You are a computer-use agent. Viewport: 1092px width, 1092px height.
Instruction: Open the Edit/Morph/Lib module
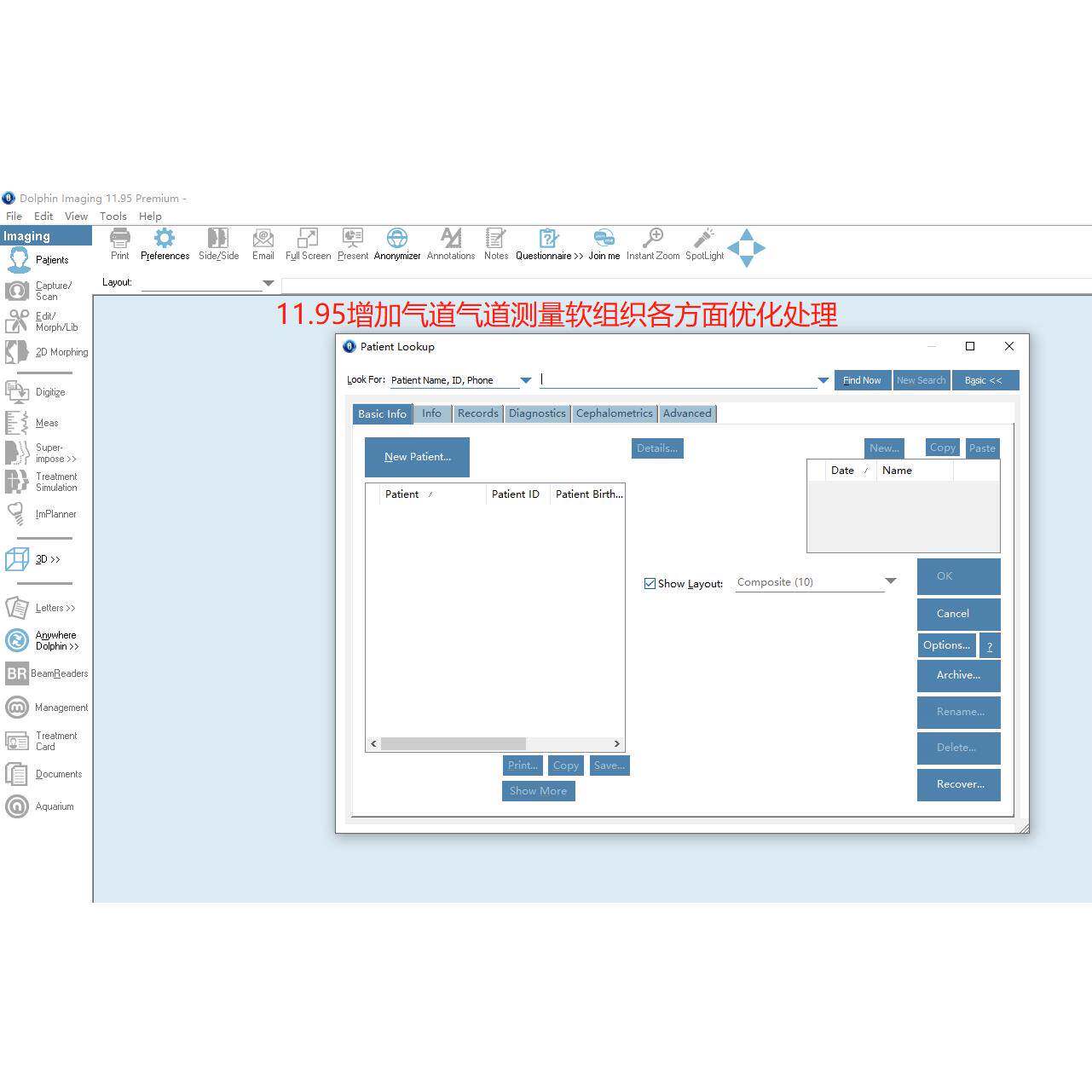pos(41,321)
